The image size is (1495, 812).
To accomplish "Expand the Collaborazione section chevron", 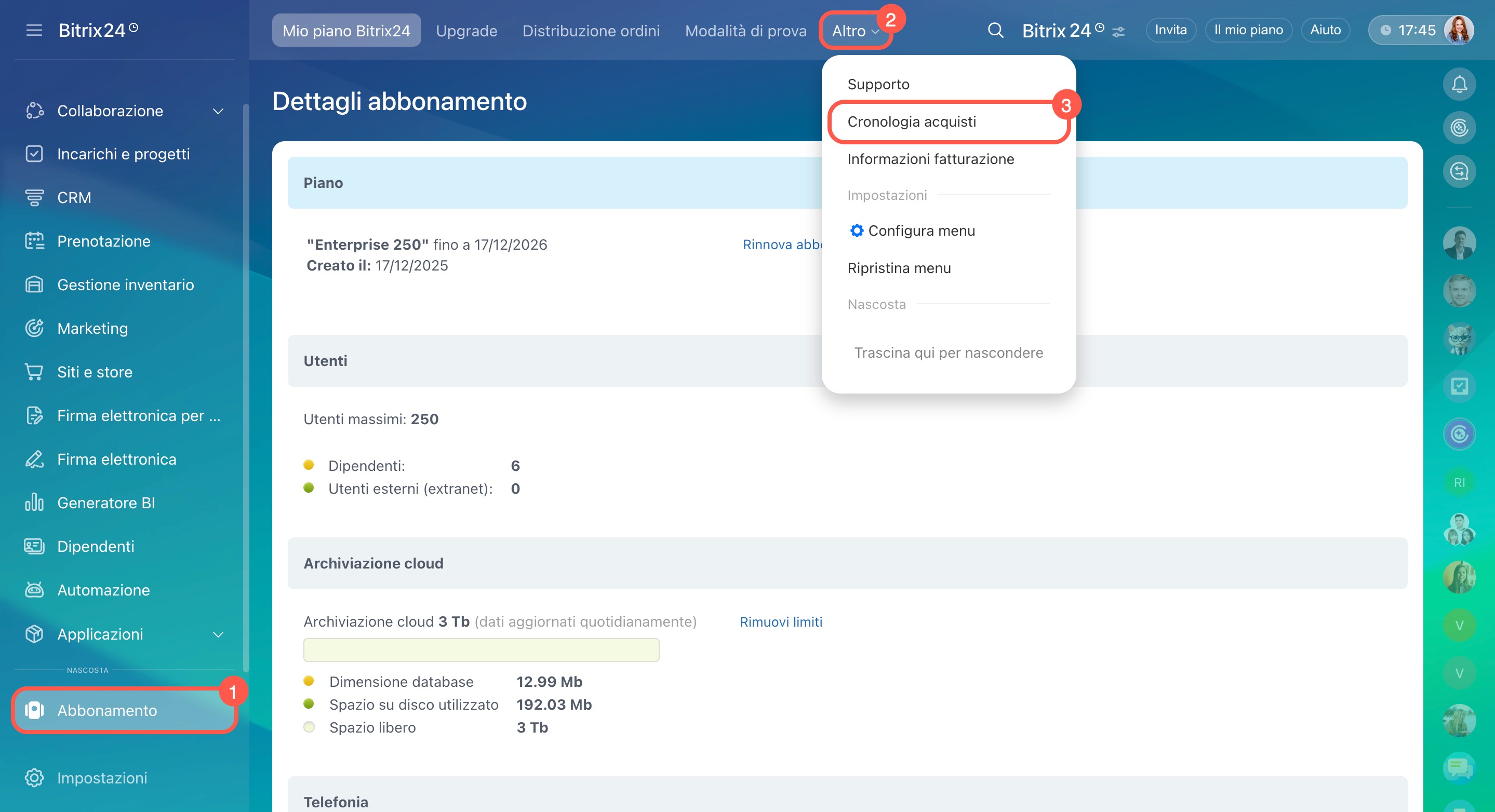I will click(218, 111).
